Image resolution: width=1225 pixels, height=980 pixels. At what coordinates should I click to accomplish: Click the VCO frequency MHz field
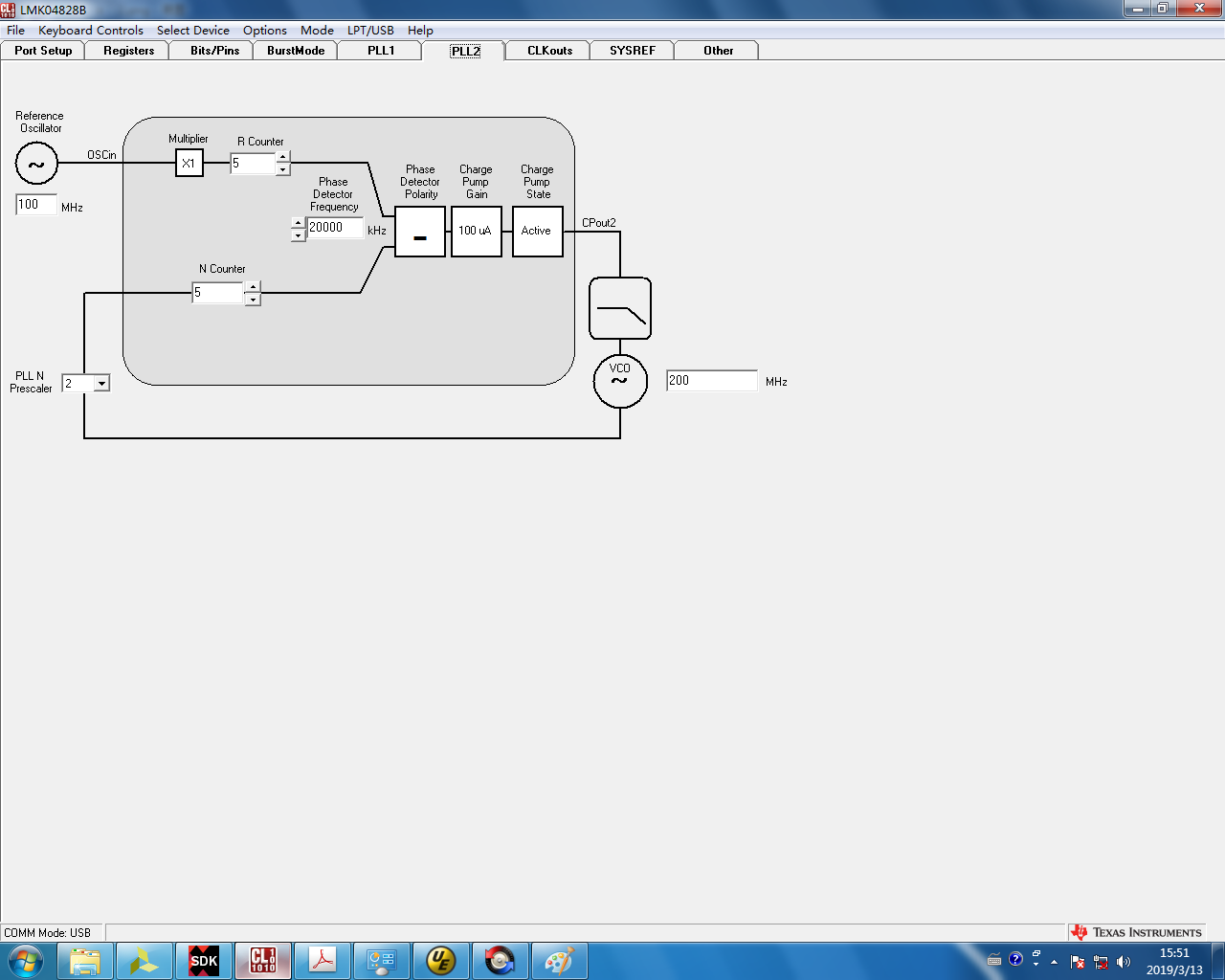coord(712,381)
